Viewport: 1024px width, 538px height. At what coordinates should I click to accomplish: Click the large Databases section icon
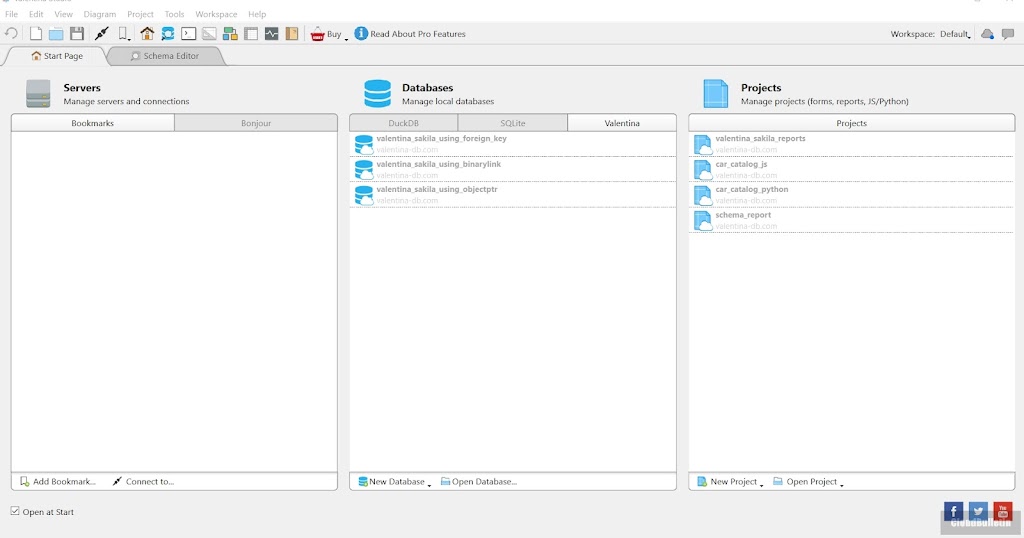377,93
